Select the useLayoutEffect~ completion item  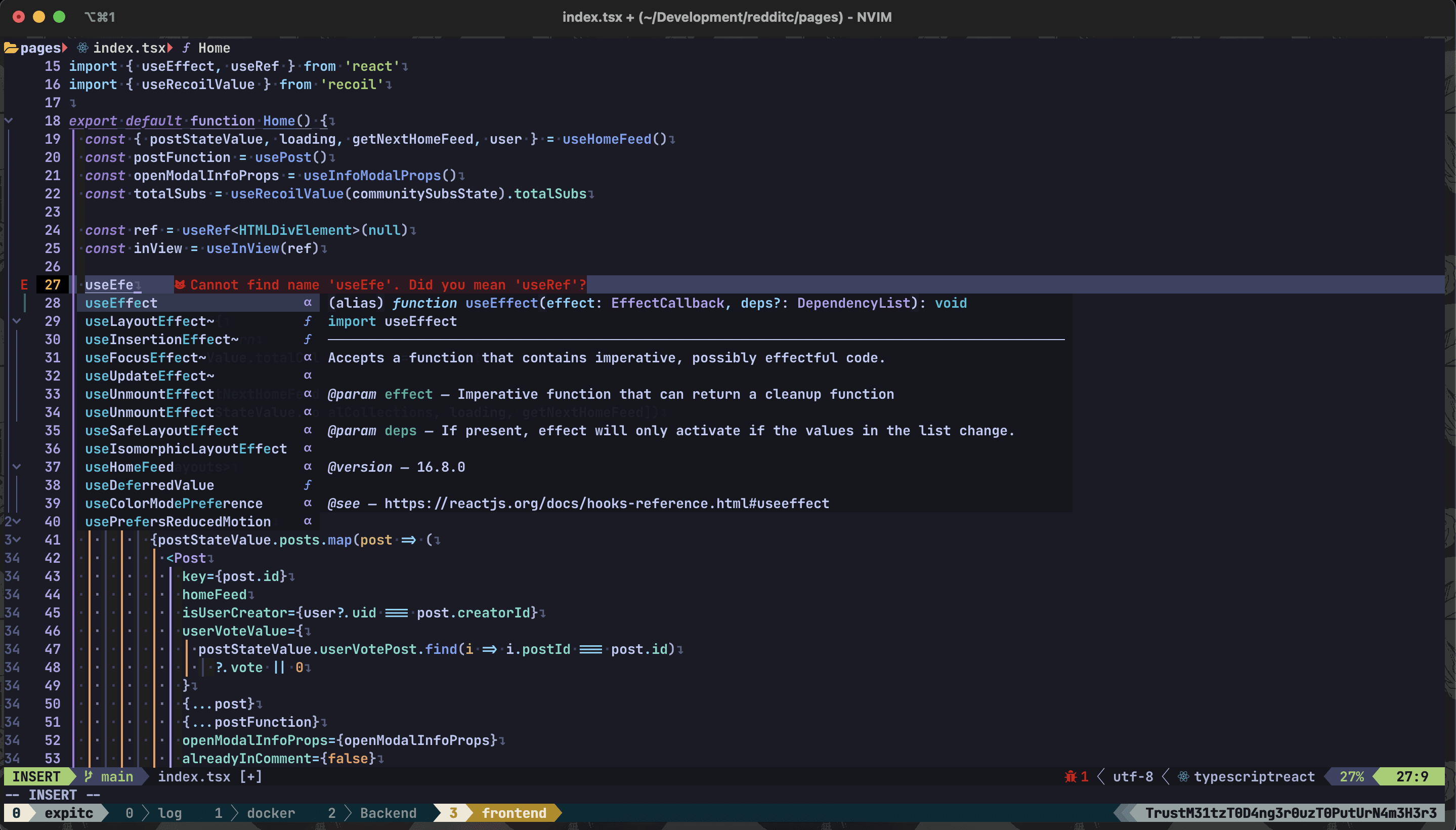pyautogui.click(x=198, y=321)
